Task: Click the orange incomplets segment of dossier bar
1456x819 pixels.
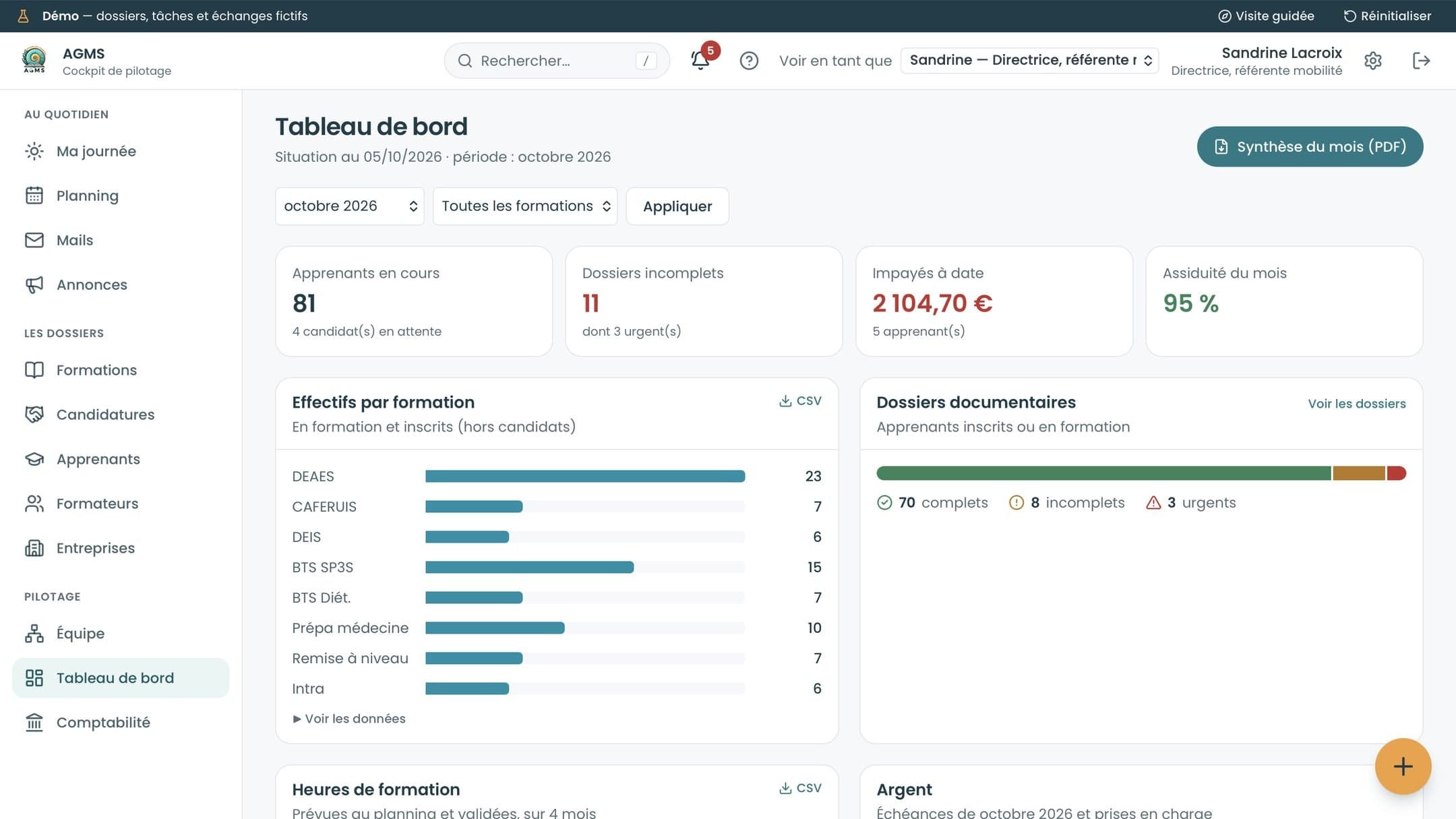Action: click(x=1358, y=473)
